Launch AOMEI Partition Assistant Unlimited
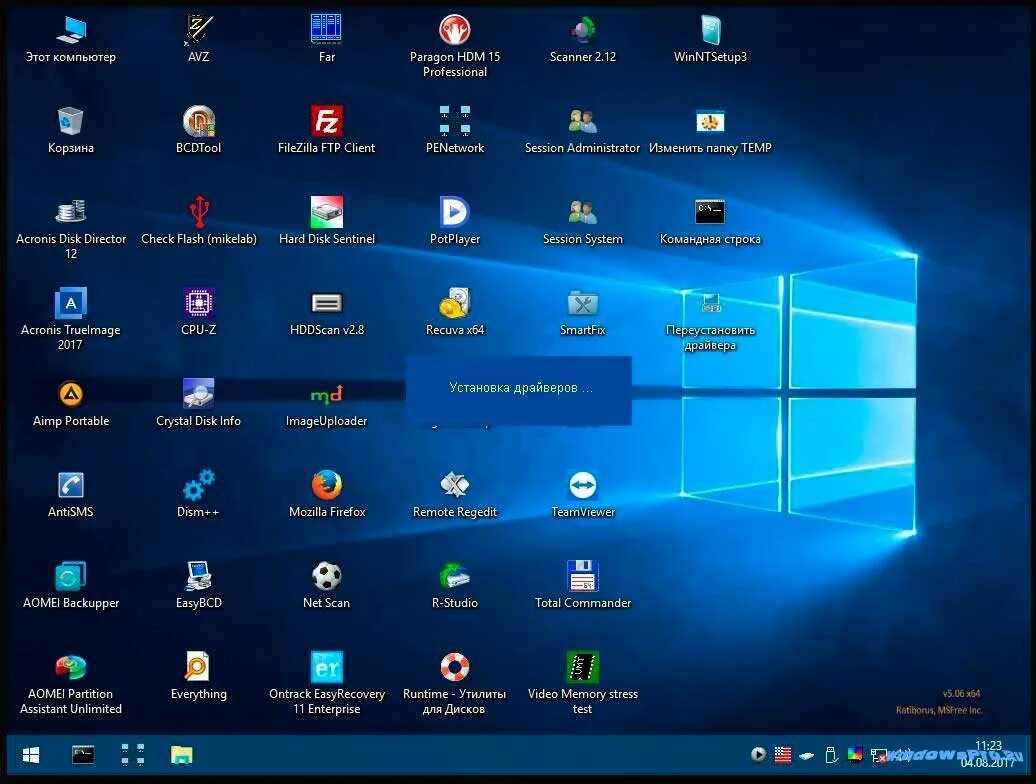The width and height of the screenshot is (1036, 784). (71, 683)
